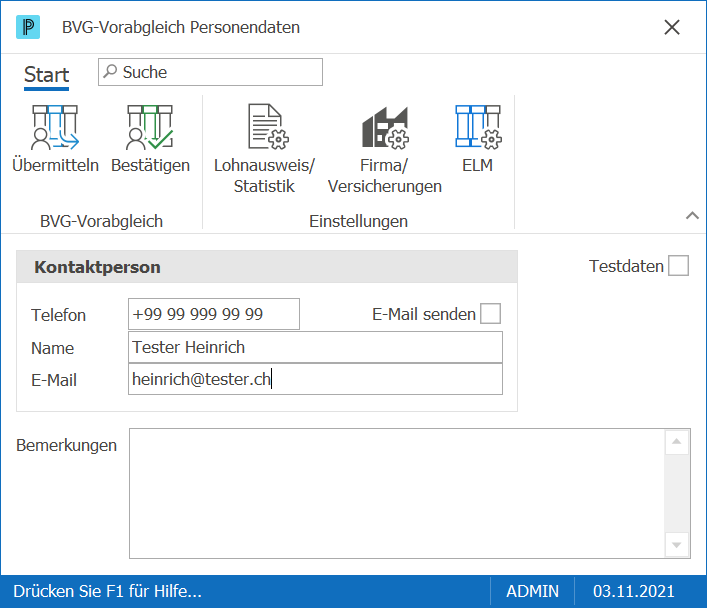Open Lohnausweis/Statistik settings
This screenshot has width=707, height=608.
[264, 149]
